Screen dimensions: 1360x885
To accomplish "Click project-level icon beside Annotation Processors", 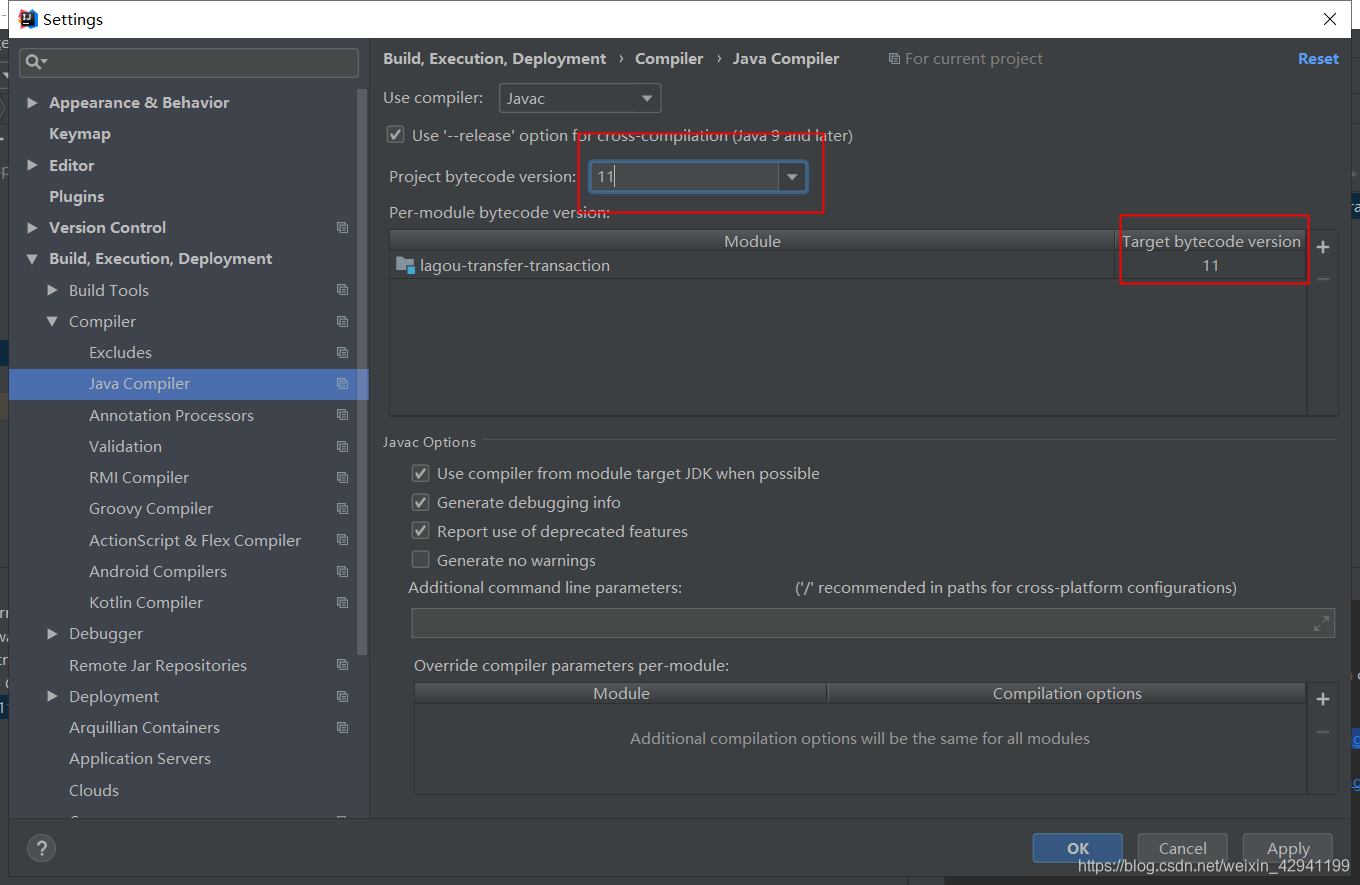I will tap(343, 415).
